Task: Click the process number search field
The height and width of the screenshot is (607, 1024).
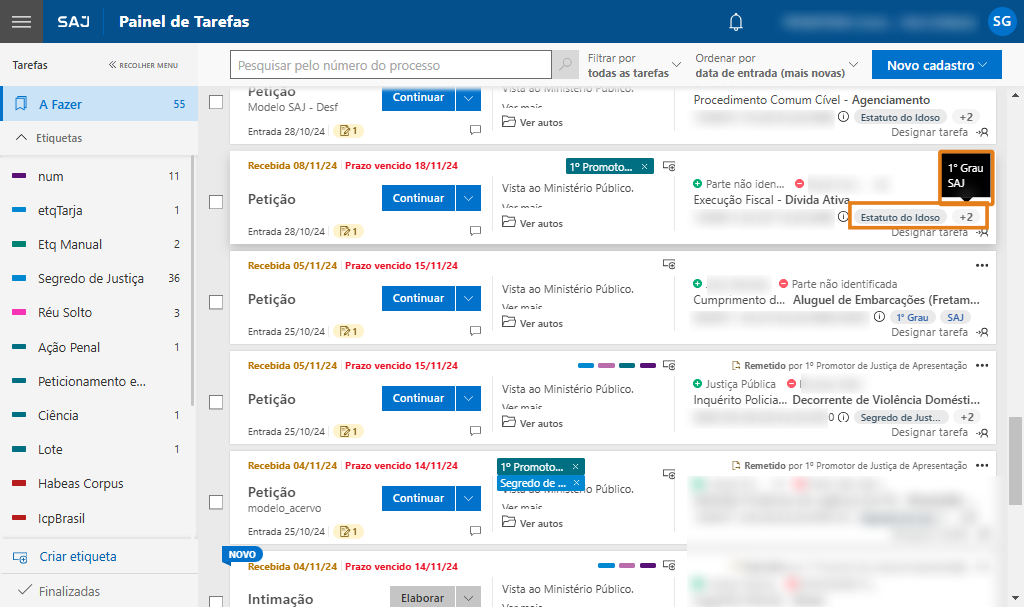Action: (x=390, y=65)
